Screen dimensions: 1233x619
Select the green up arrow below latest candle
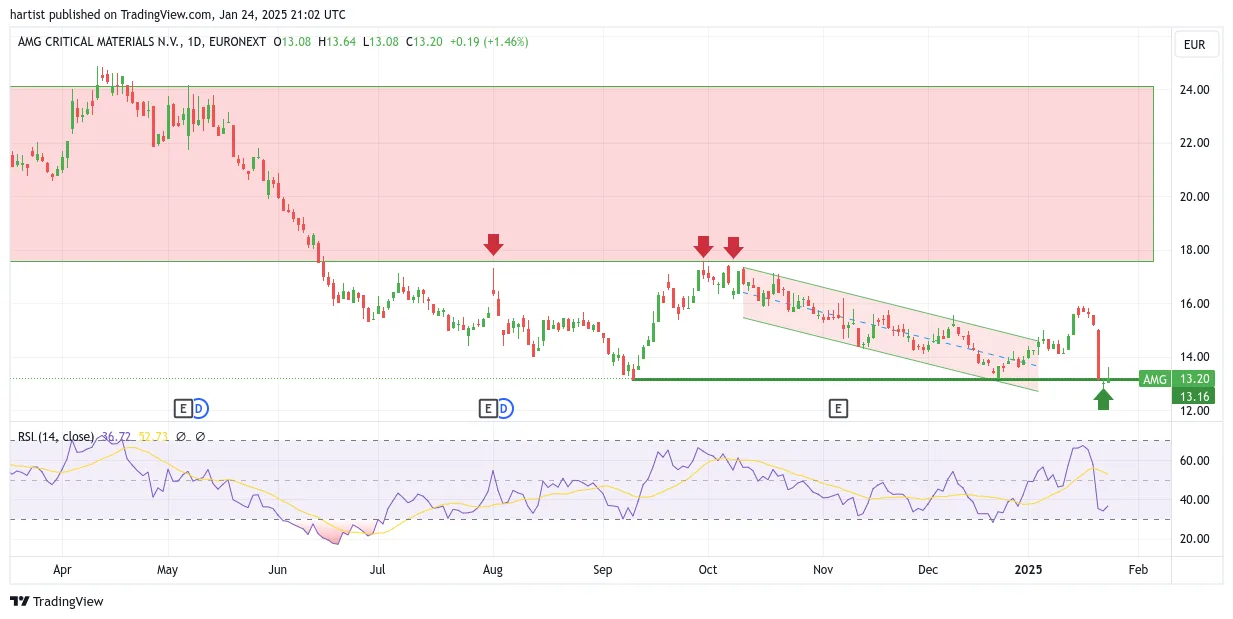[x=1103, y=399]
